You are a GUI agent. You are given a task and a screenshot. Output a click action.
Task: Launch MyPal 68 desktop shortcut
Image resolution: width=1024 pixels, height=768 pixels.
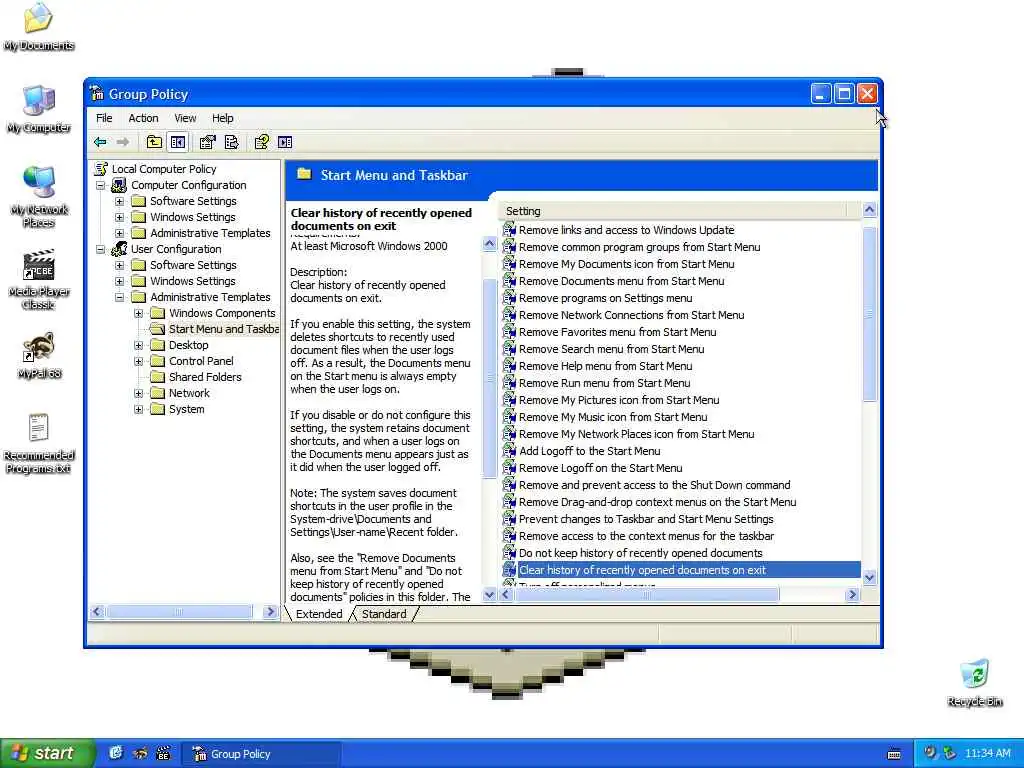click(39, 357)
